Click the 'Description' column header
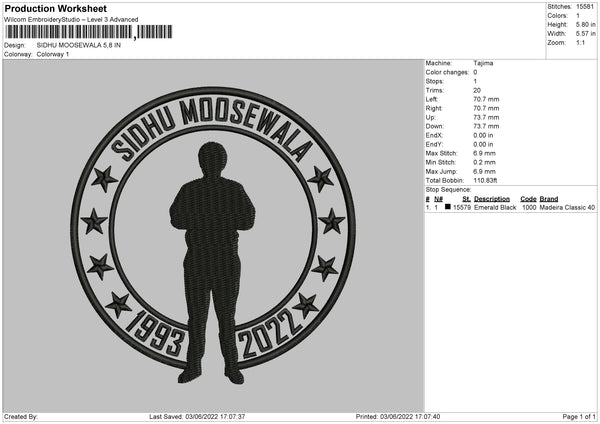Image resolution: width=600 pixels, height=424 pixels. (x=492, y=199)
